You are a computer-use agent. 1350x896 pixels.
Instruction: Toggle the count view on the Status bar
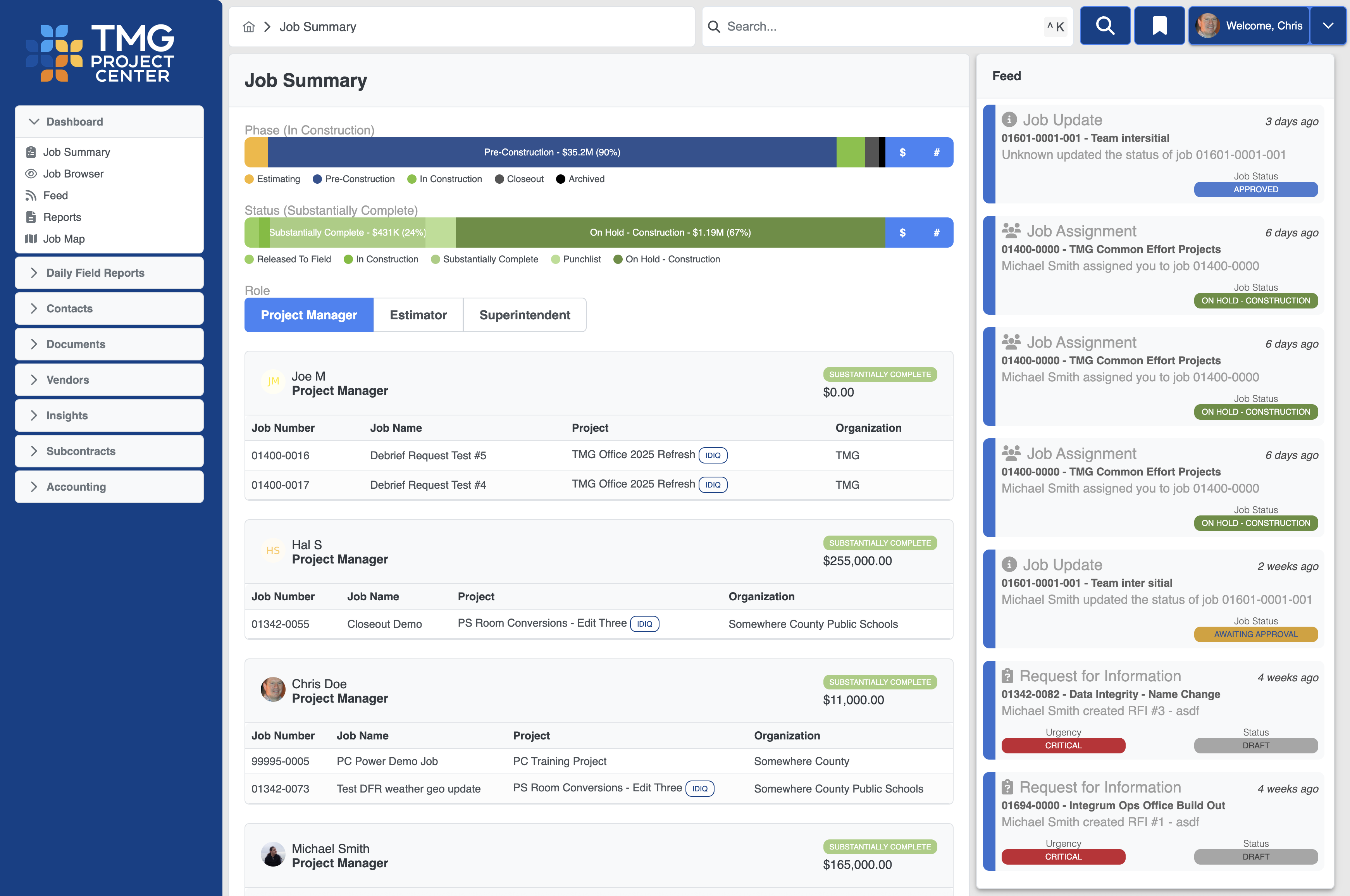[937, 233]
